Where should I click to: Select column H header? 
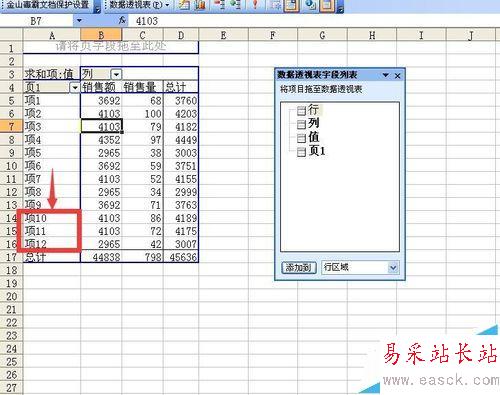[x=372, y=35]
